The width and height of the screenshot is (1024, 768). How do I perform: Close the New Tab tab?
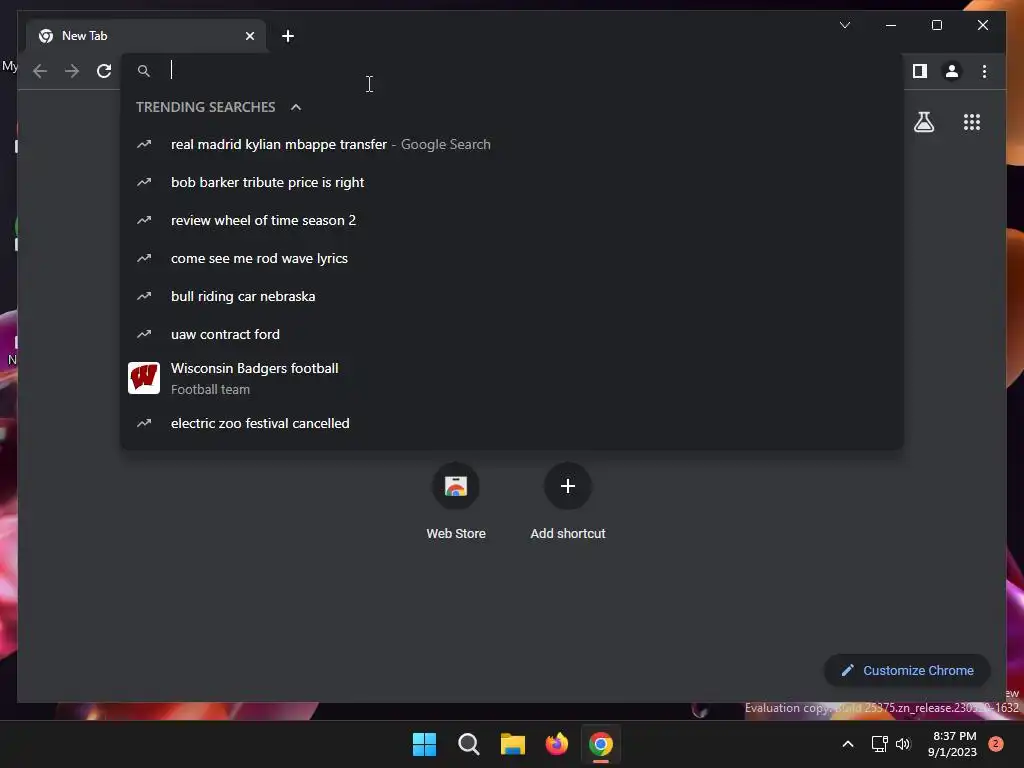click(249, 36)
